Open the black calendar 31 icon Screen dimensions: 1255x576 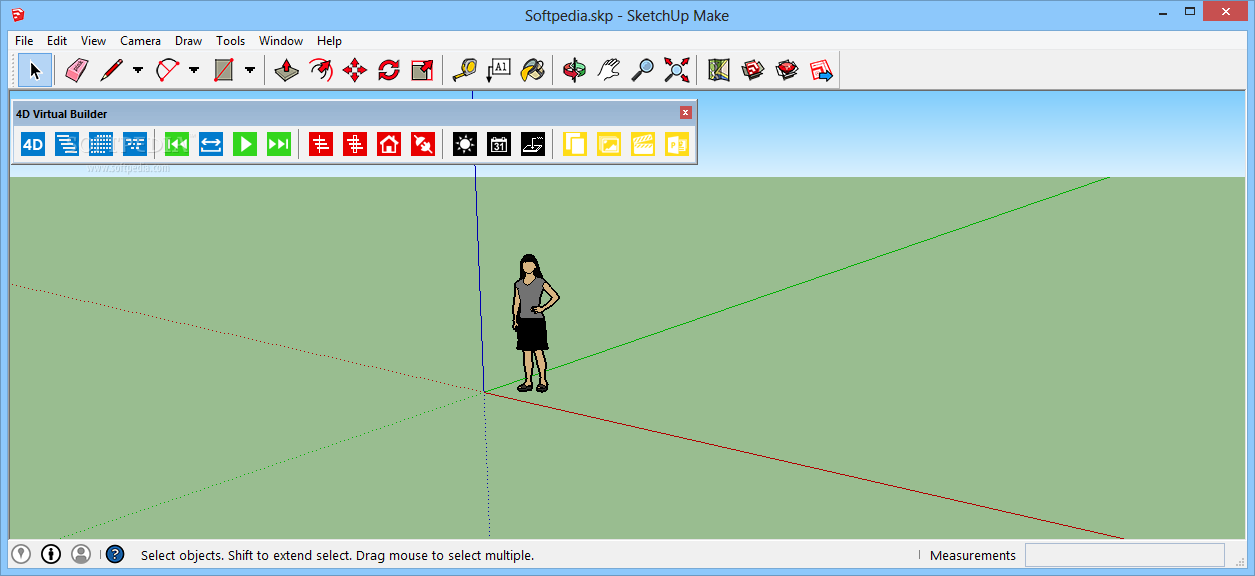(x=499, y=144)
